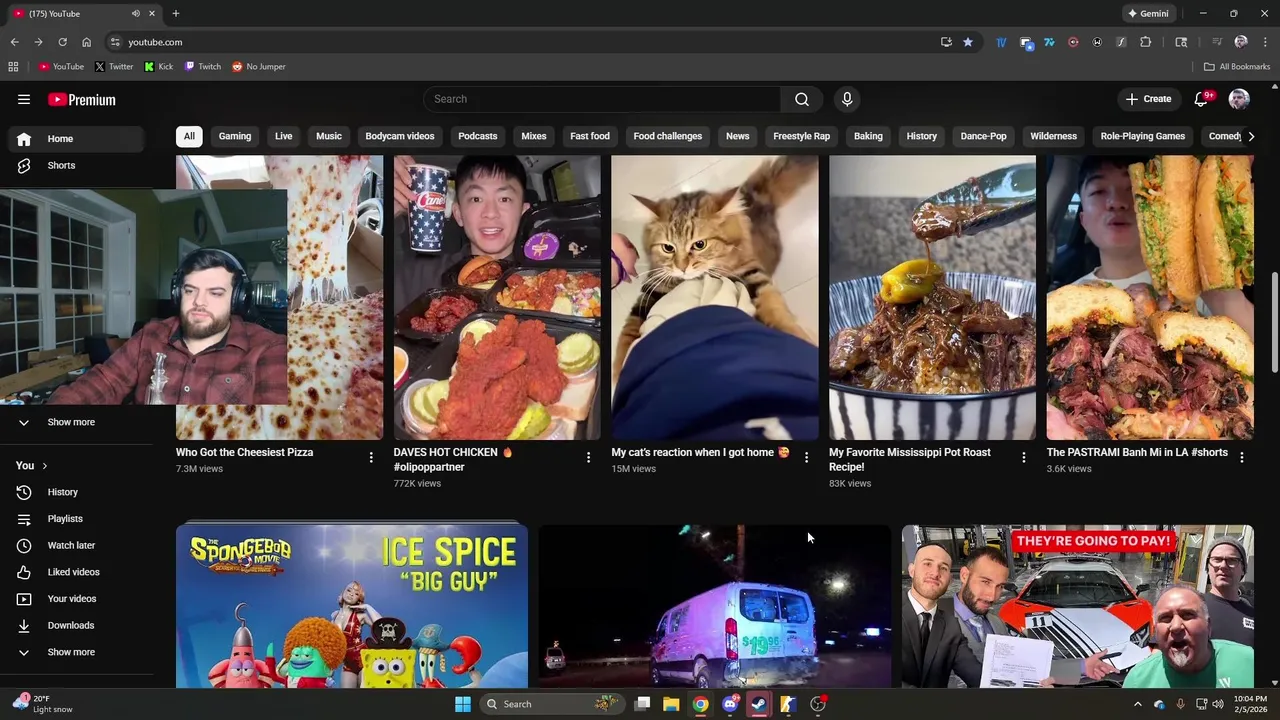Reload the page in Chrome

point(62,42)
